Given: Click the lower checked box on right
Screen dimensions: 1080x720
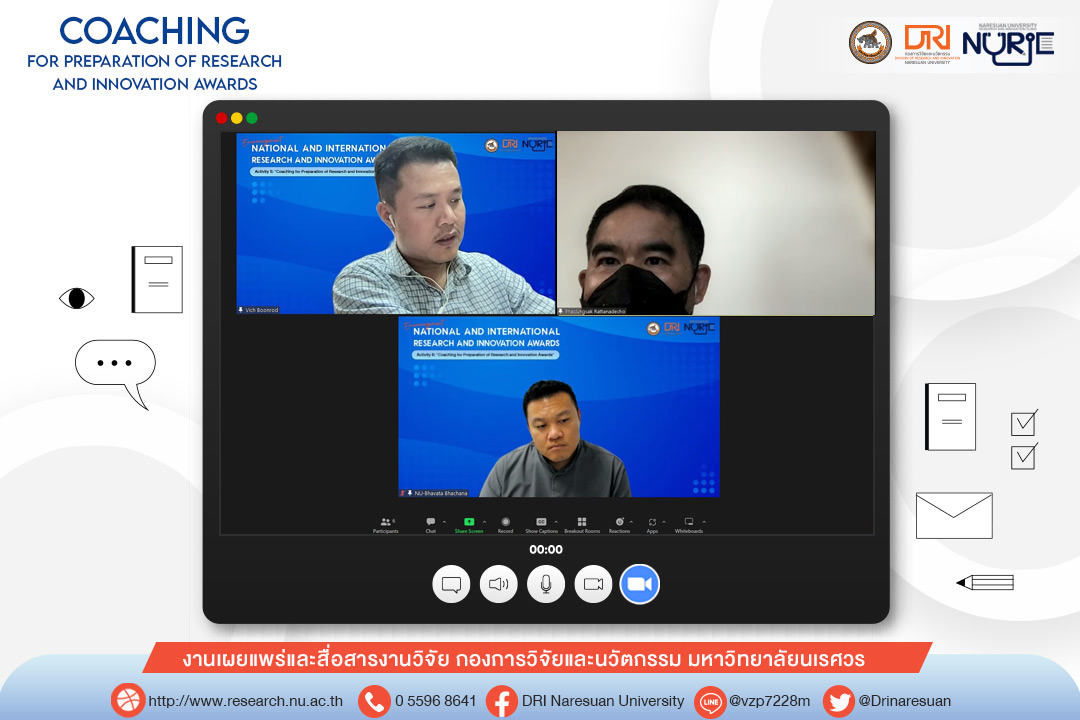Looking at the screenshot, I should [x=1024, y=456].
